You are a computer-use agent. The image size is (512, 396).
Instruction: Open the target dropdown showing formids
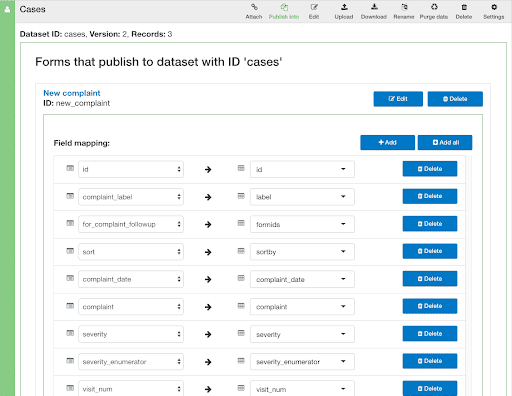pyautogui.click(x=302, y=224)
